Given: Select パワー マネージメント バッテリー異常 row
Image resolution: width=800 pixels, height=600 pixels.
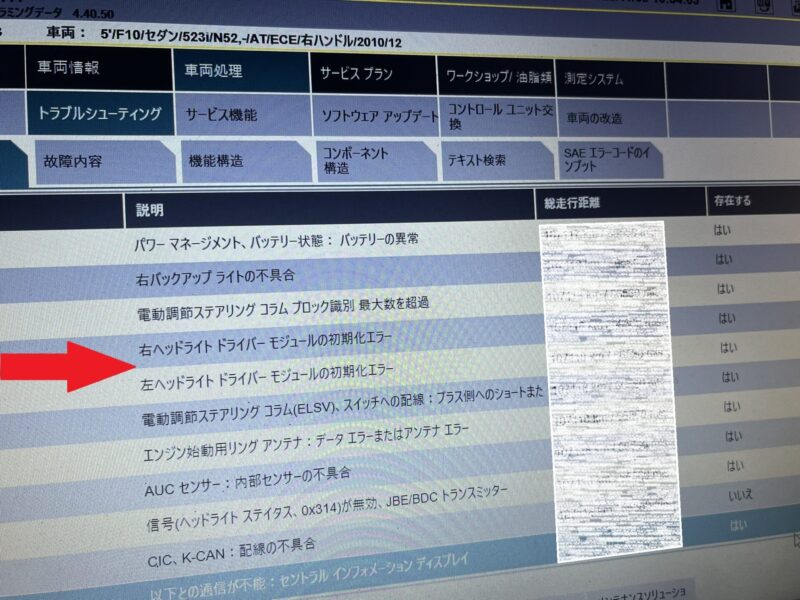Looking at the screenshot, I should (277, 242).
